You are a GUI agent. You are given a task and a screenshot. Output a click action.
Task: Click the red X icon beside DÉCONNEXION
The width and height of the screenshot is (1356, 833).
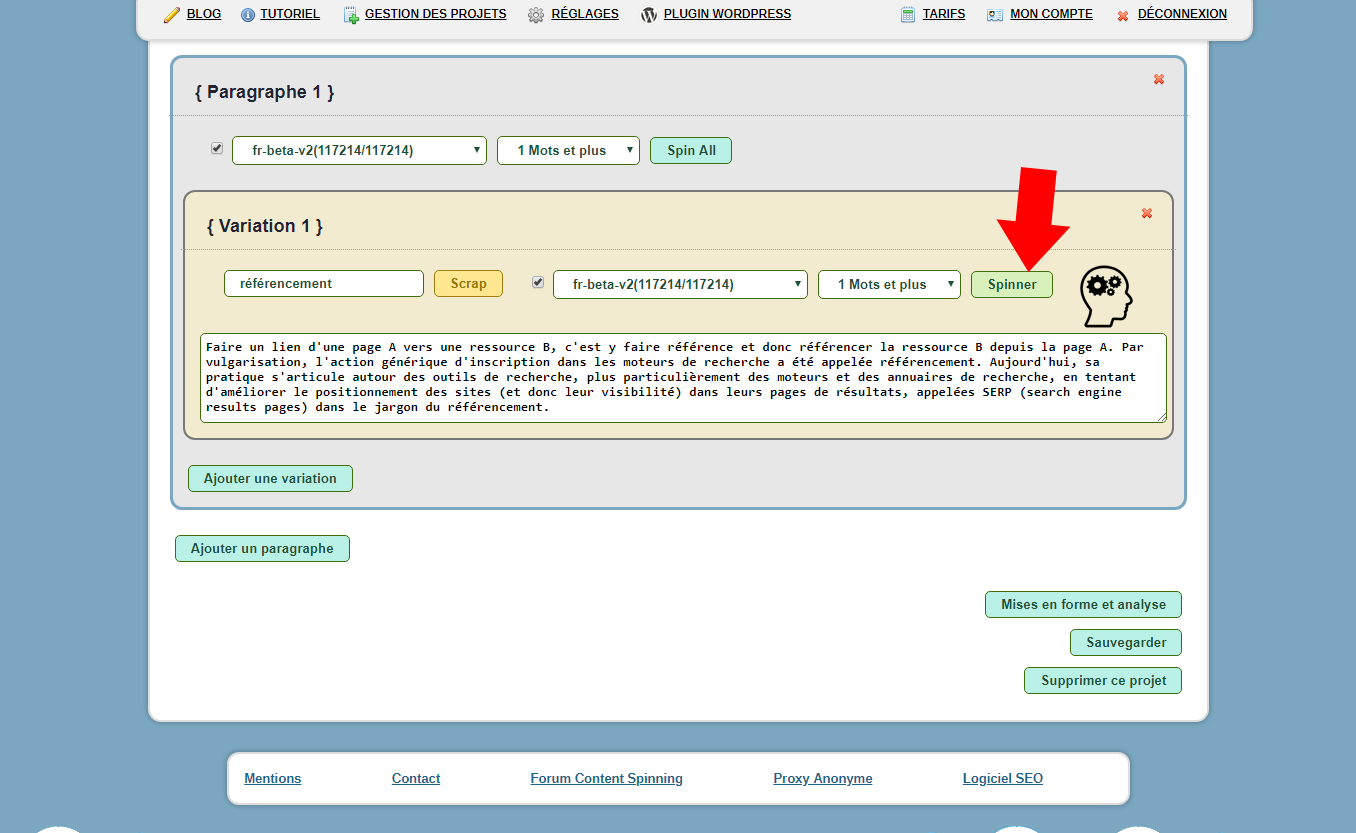point(1123,16)
